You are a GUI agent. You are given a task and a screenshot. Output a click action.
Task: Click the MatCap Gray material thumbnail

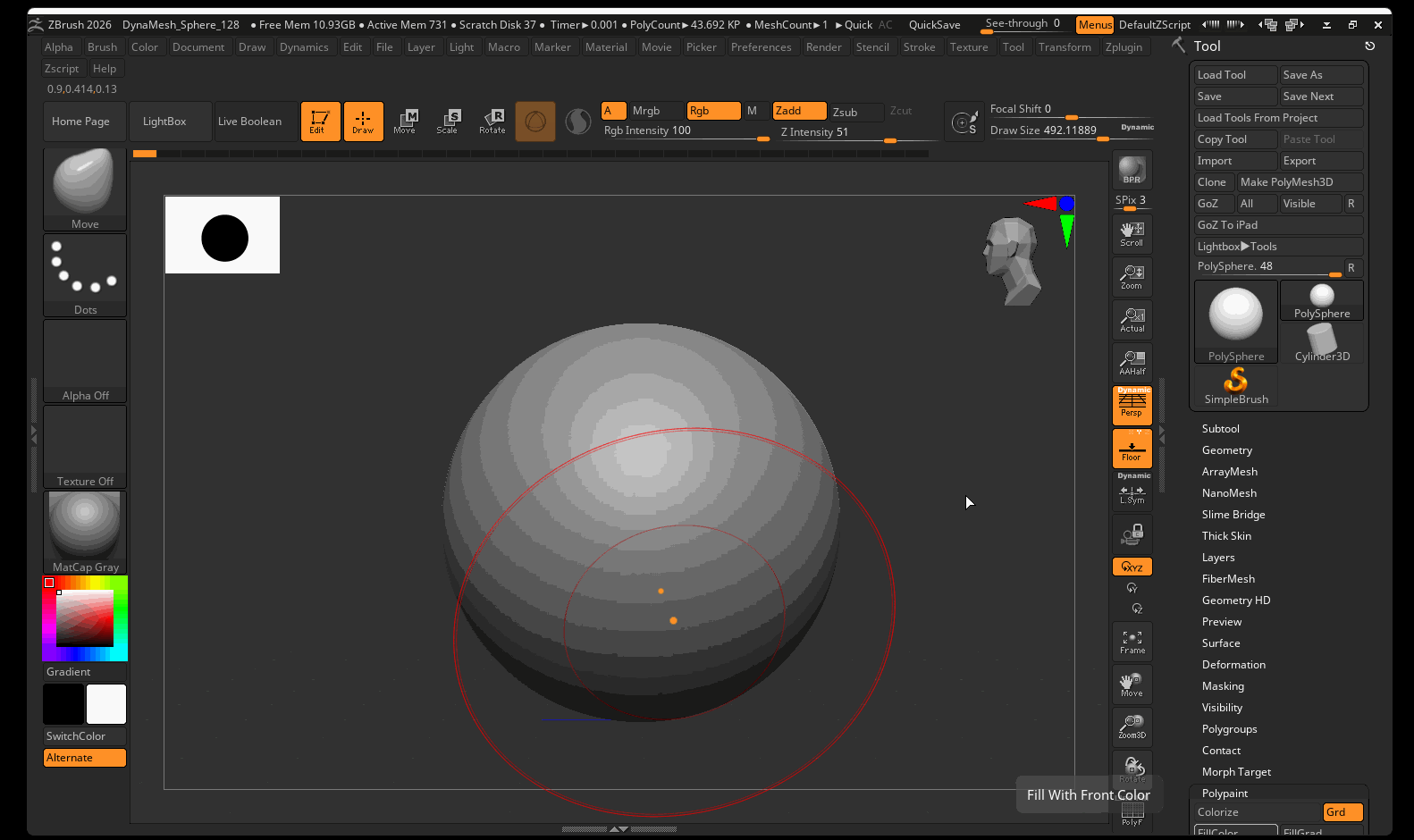pos(85,533)
